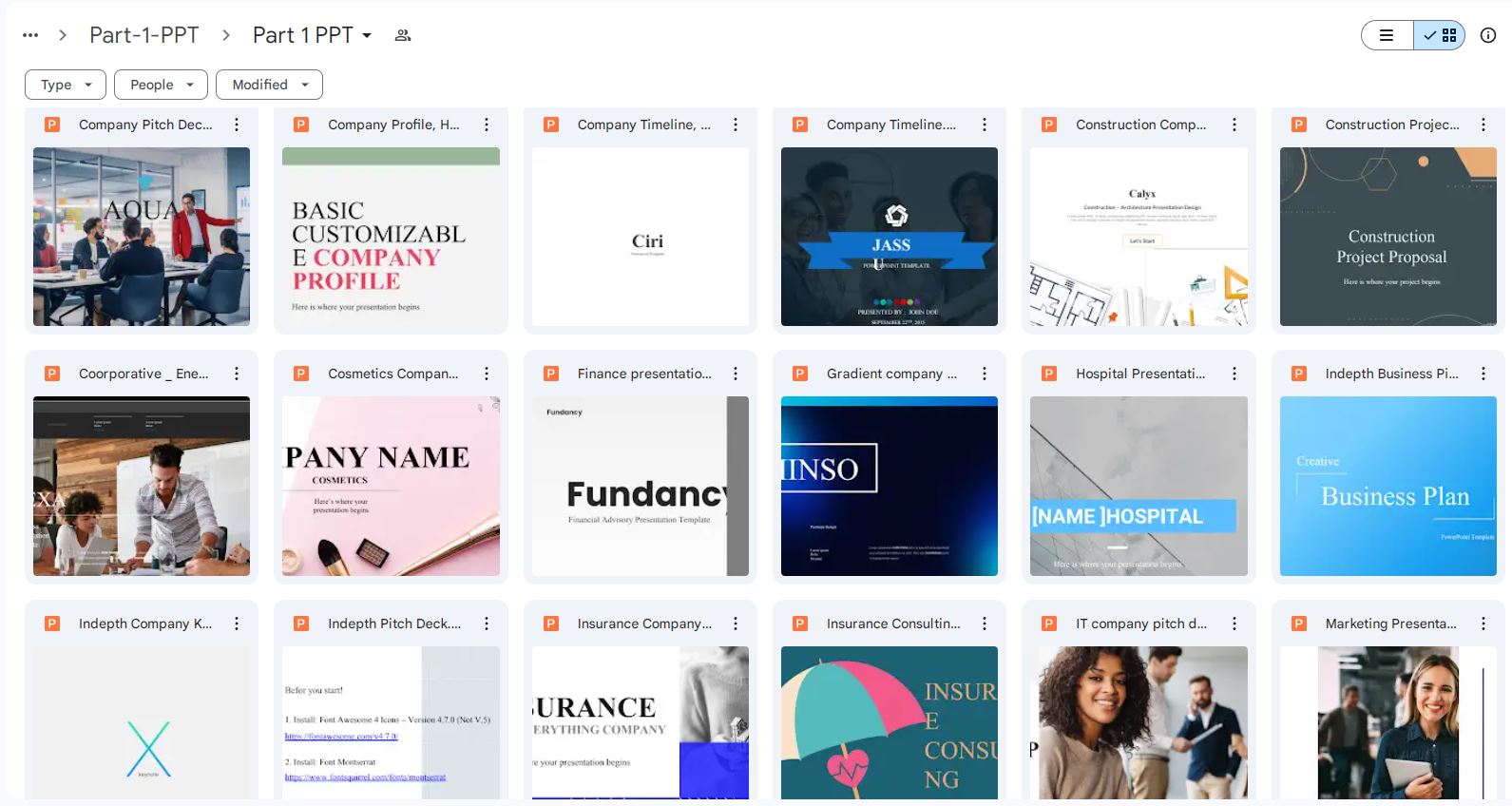Viewport: 1512px width, 806px height.
Task: Select the IT company pitch deck title
Action: 1140,624
